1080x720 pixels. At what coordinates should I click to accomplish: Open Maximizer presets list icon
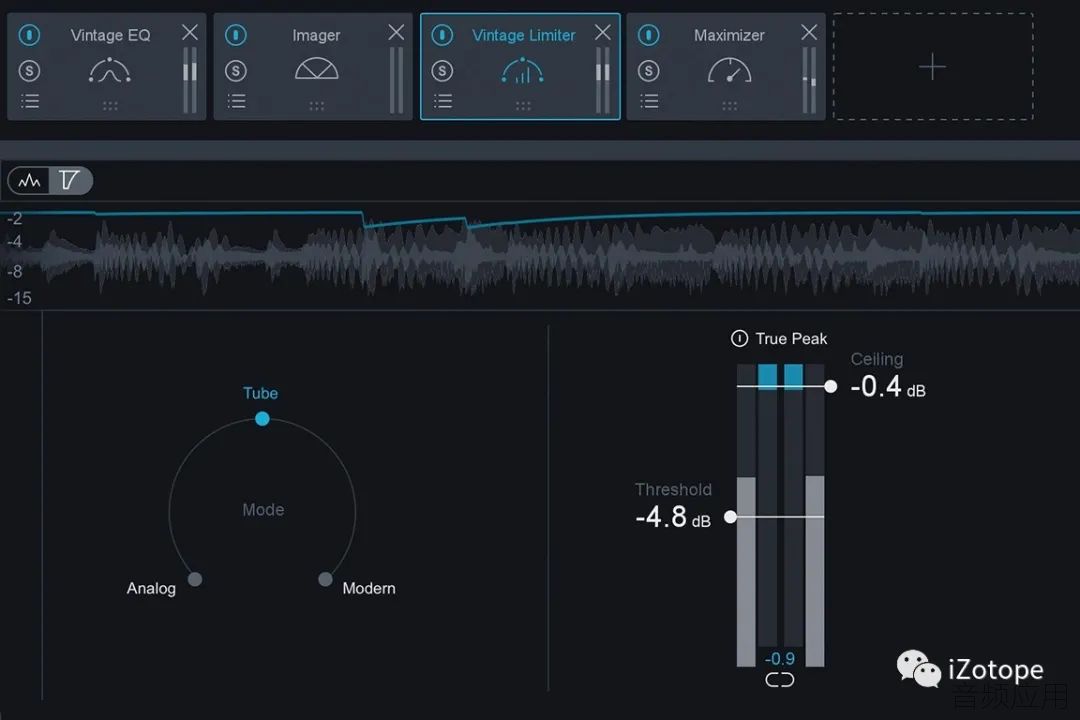649,101
